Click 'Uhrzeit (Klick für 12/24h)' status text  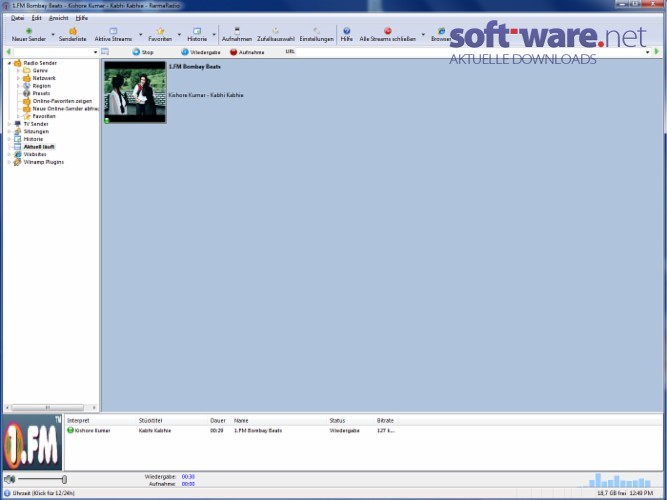(43, 493)
